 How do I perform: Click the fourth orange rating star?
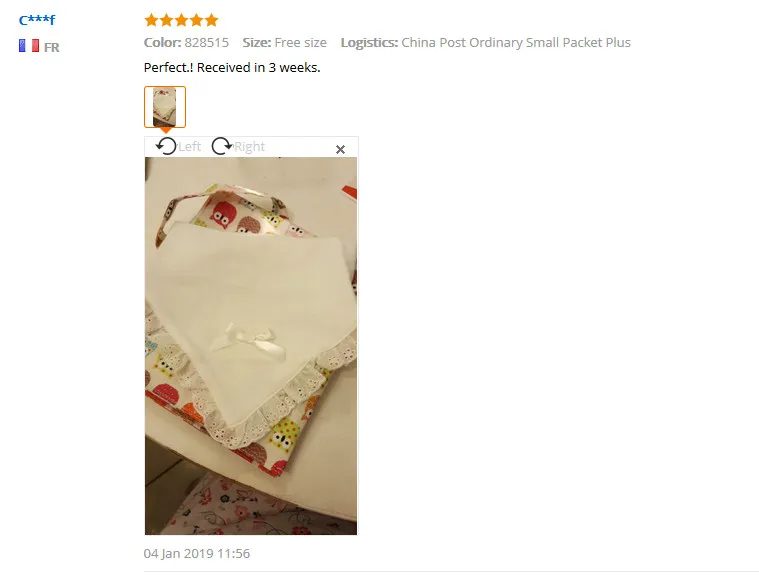pos(197,20)
